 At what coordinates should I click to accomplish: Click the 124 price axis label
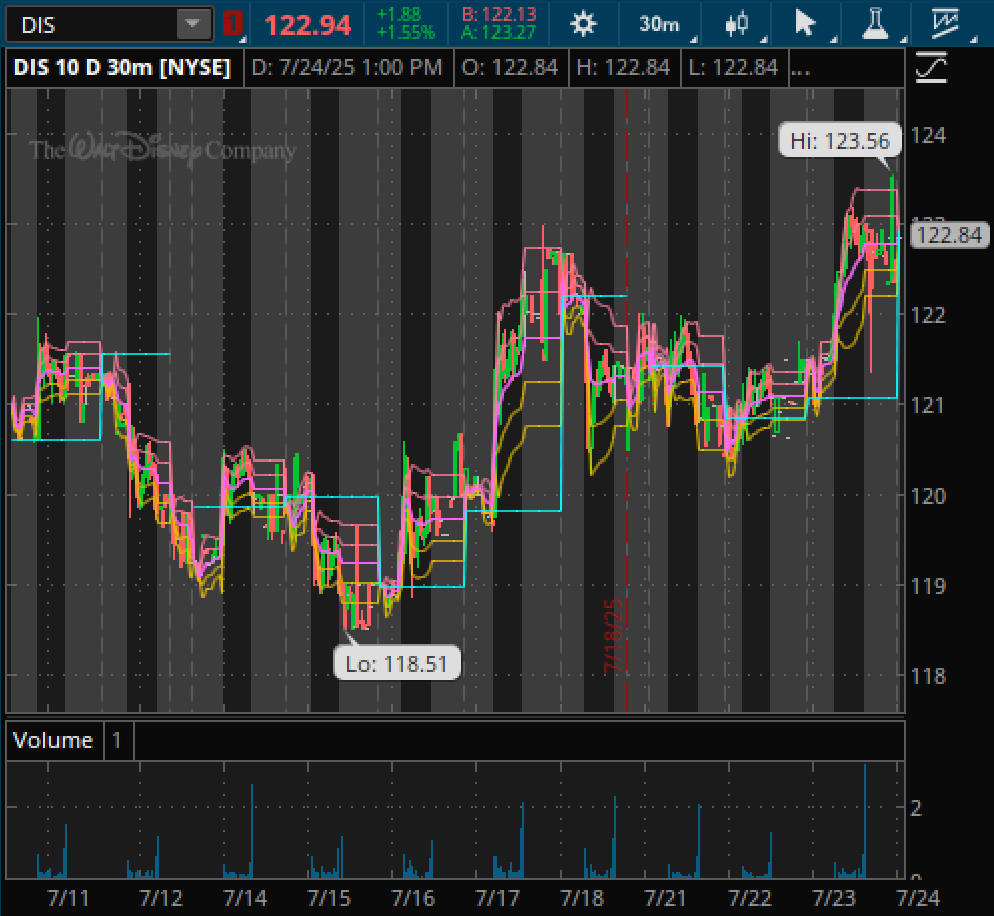pos(928,135)
